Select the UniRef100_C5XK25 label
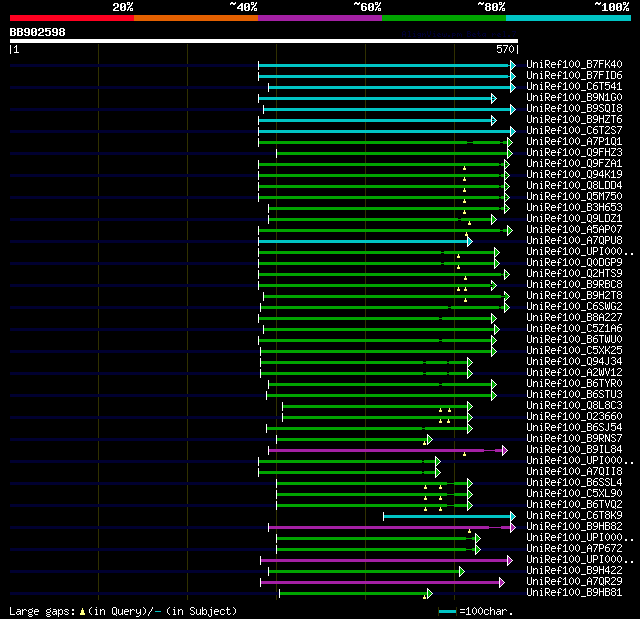Image resolution: width=640 pixels, height=619 pixels. pyautogui.click(x=574, y=351)
